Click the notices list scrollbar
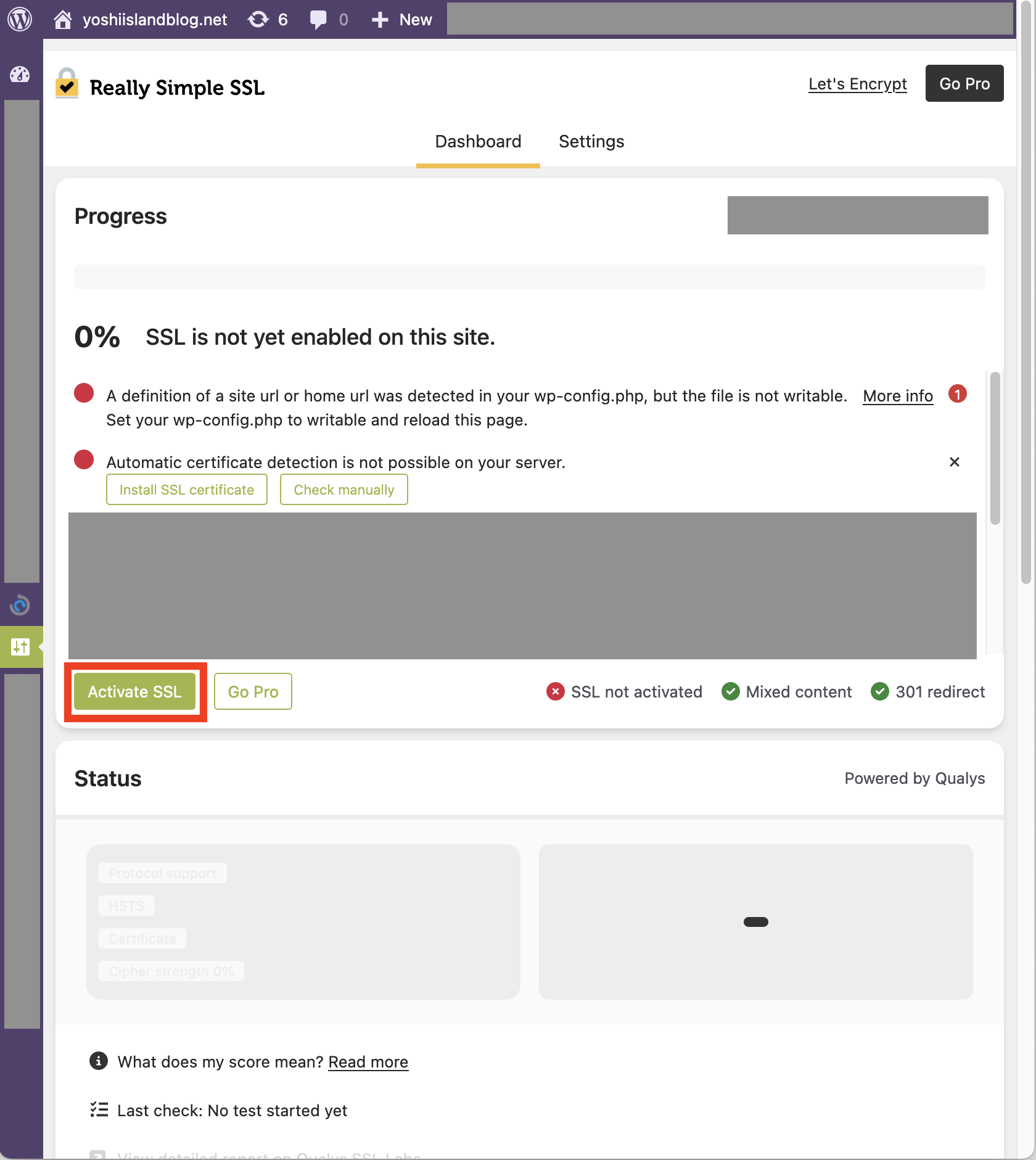 (x=995, y=448)
